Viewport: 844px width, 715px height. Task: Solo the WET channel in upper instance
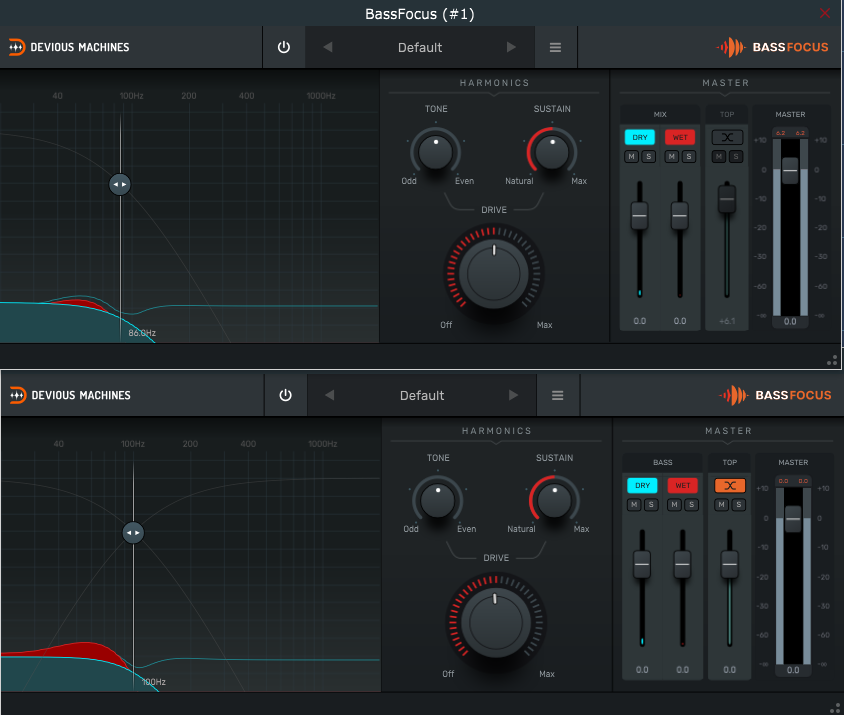click(688, 157)
